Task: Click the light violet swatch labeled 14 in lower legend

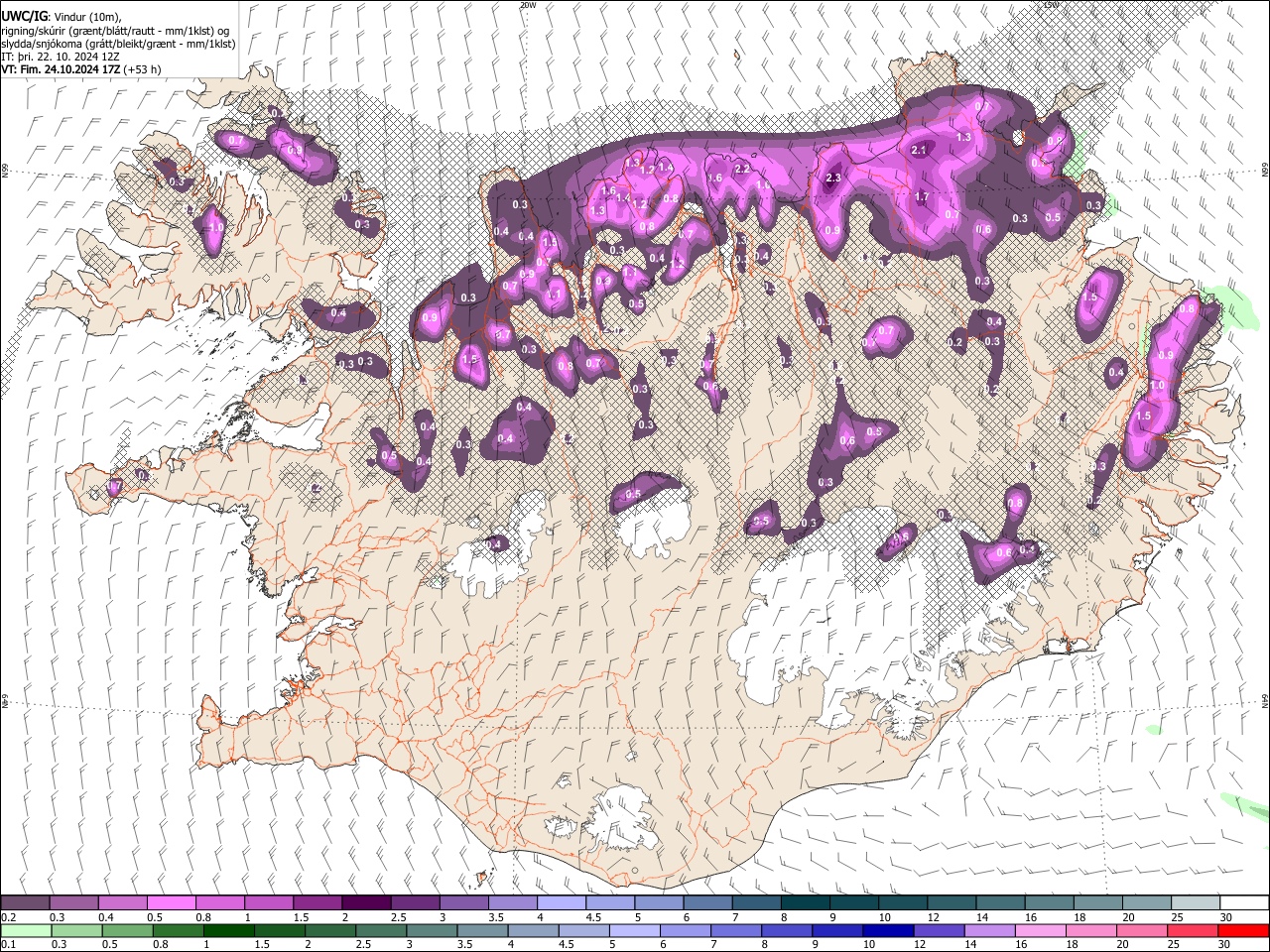Action: [x=989, y=930]
